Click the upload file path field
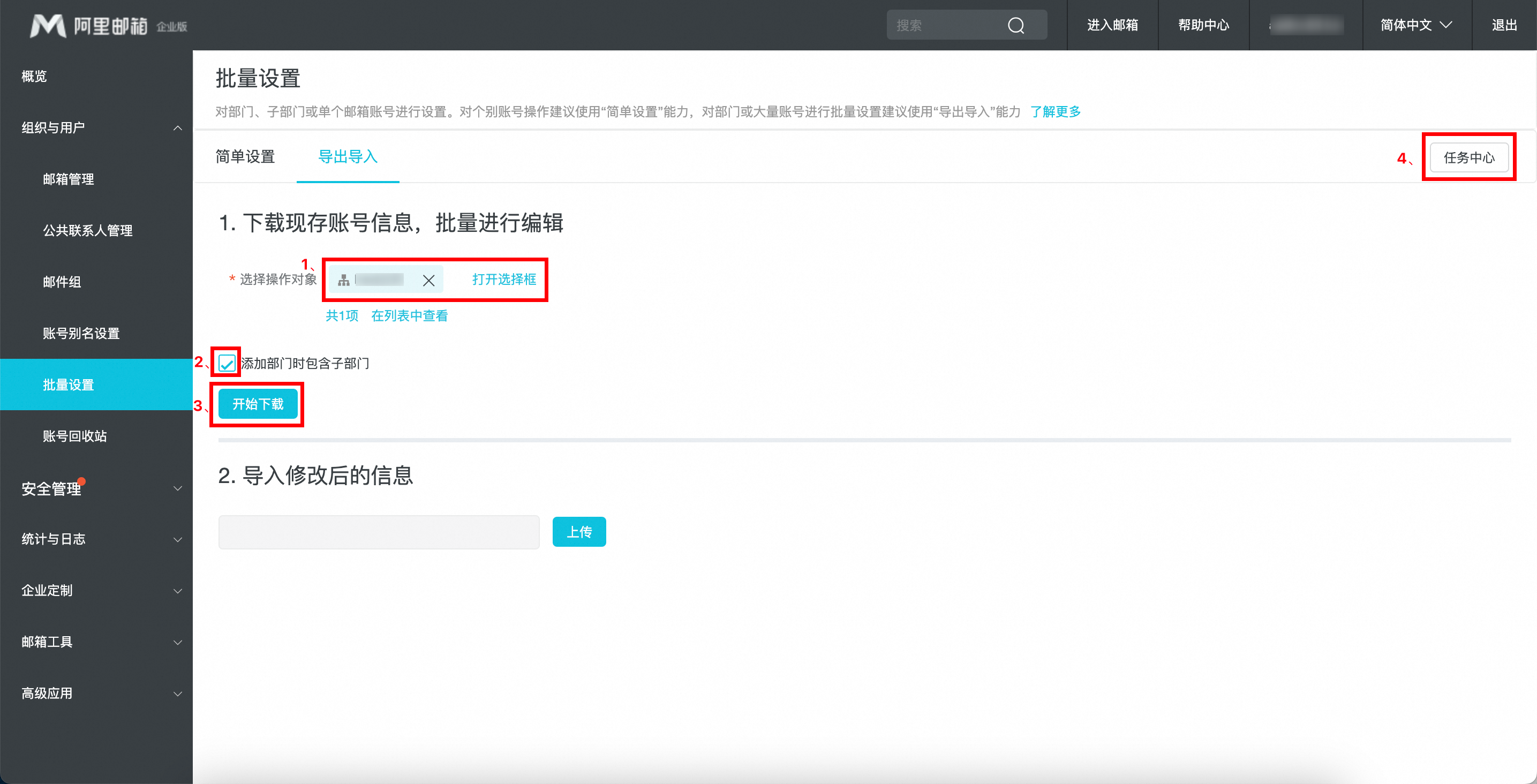This screenshot has height=784, width=1537. (x=379, y=532)
